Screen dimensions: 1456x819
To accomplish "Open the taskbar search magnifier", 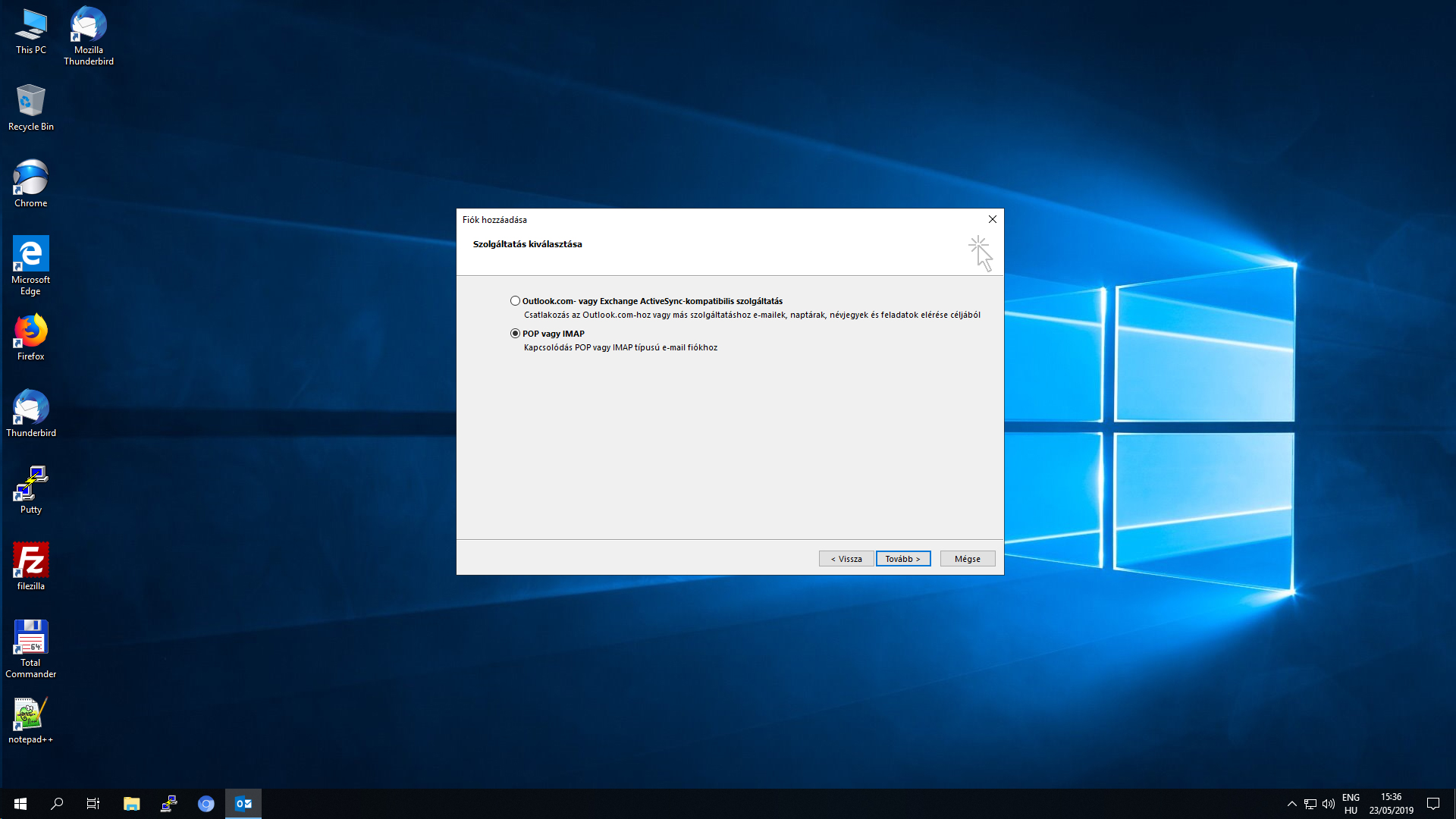I will click(x=57, y=804).
